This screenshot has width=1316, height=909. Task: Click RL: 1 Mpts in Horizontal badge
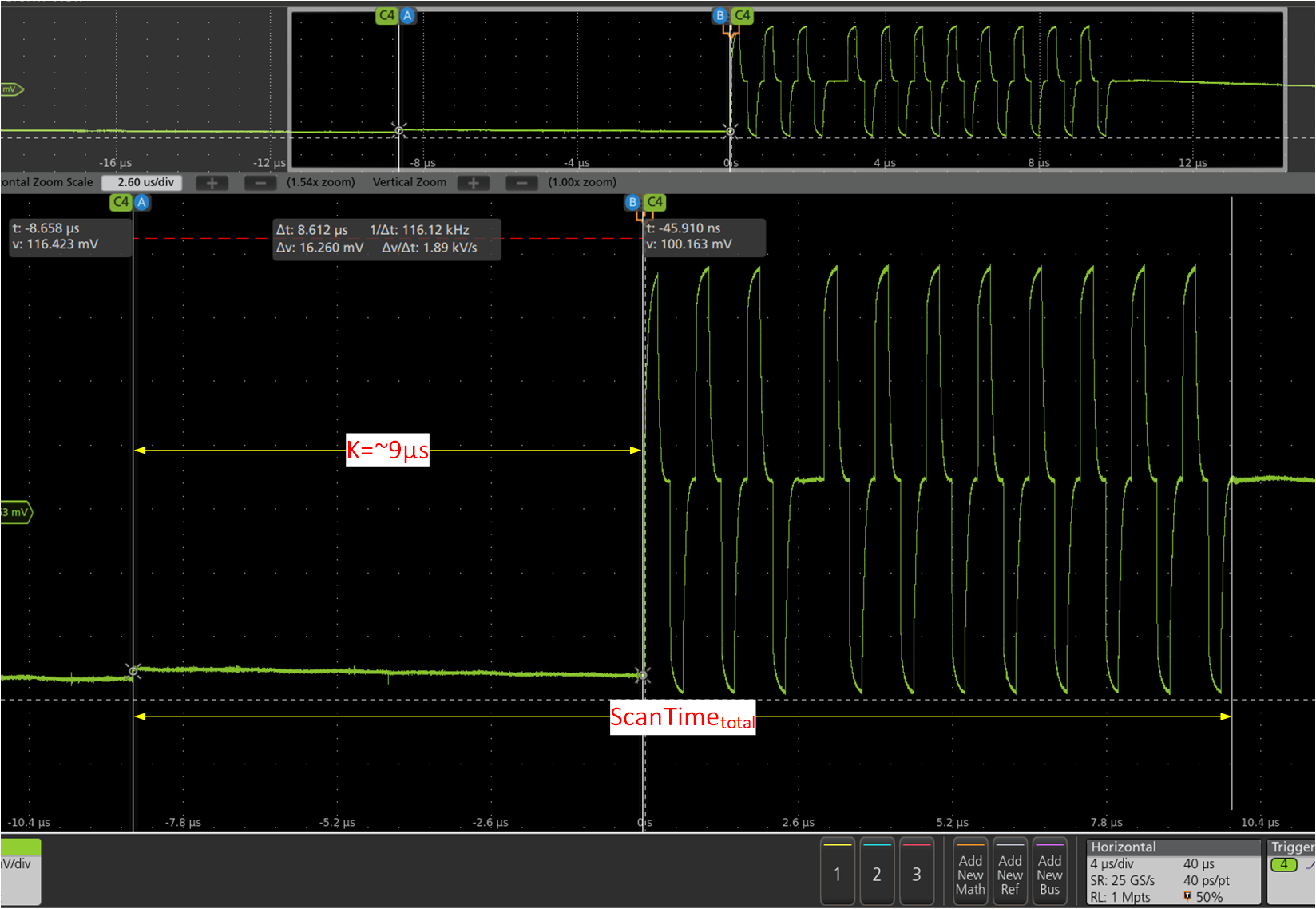coord(1120,898)
